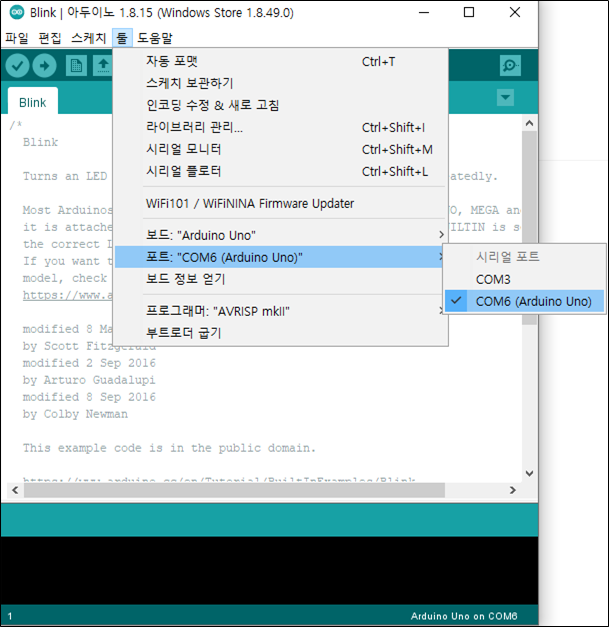Viewport: 609px width, 627px height.
Task: Select the COM3 serial port
Action: click(524, 279)
